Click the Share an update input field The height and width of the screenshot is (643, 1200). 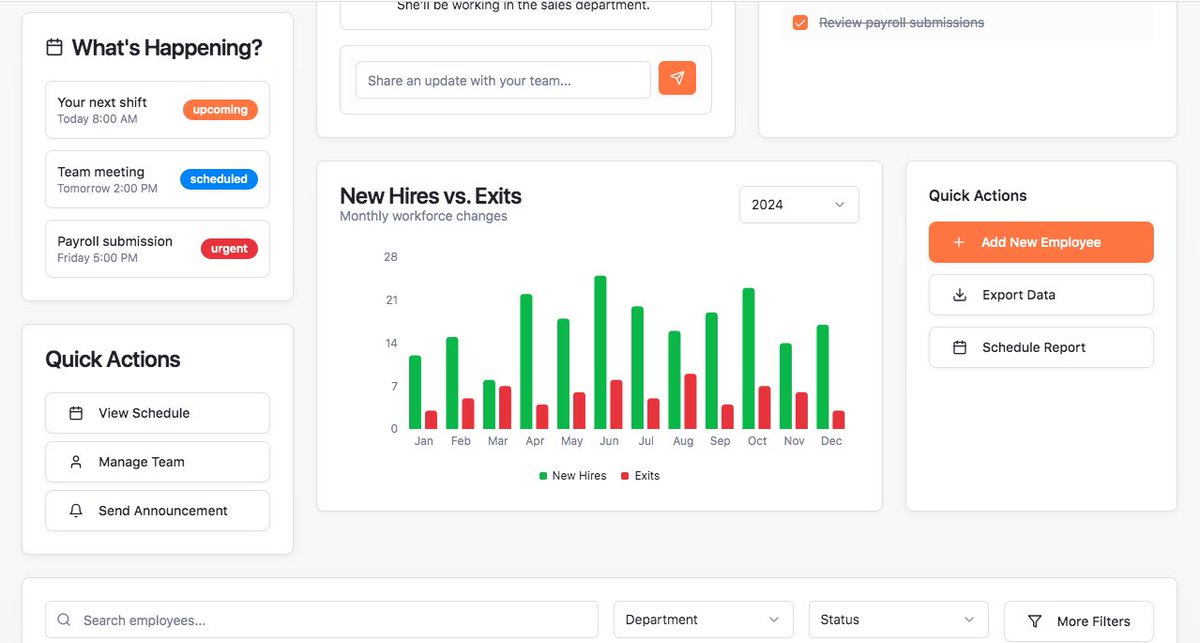500,78
